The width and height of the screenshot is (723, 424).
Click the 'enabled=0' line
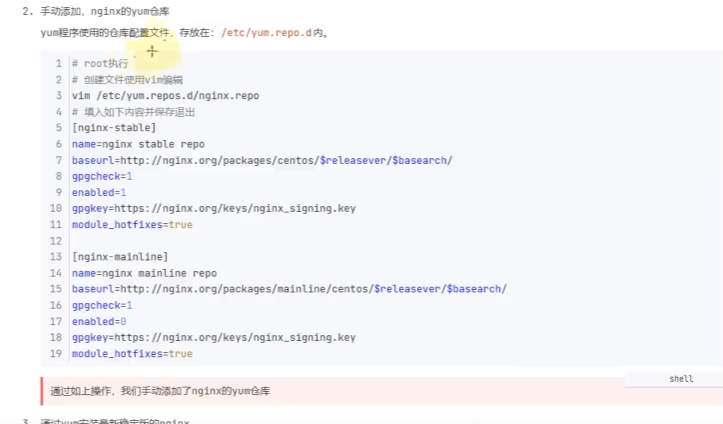[x=99, y=322]
